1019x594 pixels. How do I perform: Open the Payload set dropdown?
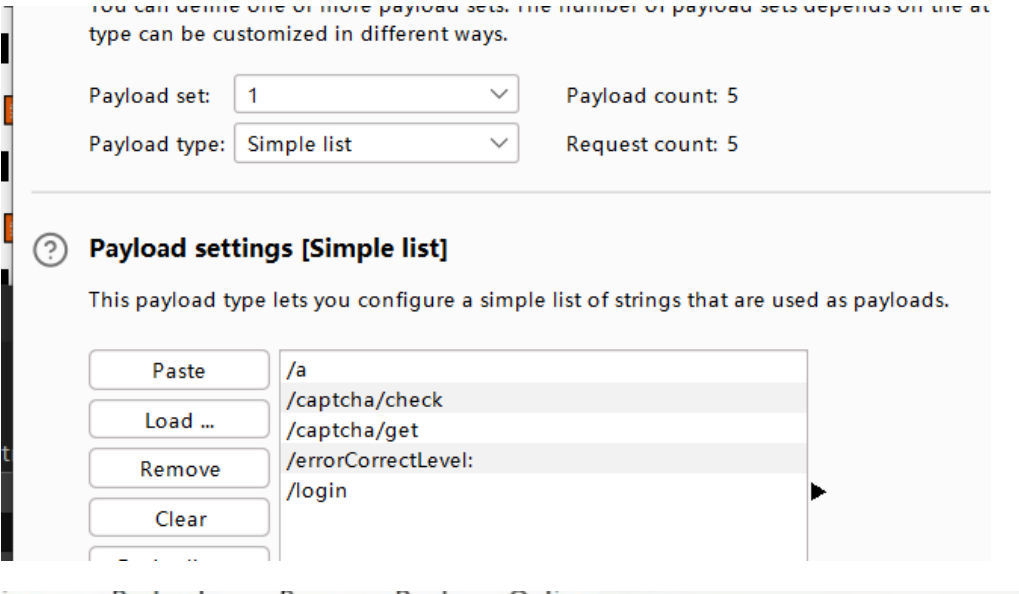[x=376, y=96]
